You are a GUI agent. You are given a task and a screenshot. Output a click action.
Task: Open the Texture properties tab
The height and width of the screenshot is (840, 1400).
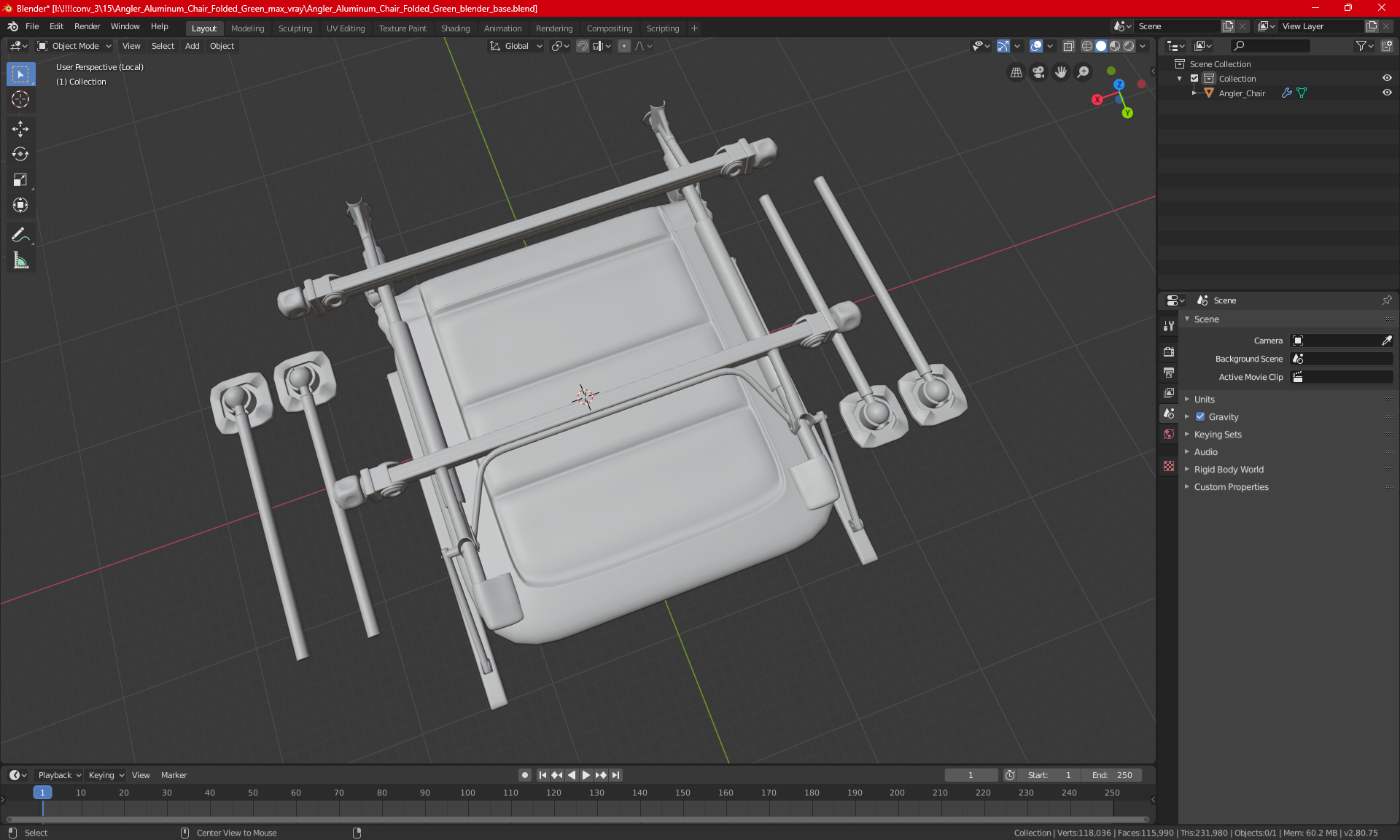pos(1169,466)
